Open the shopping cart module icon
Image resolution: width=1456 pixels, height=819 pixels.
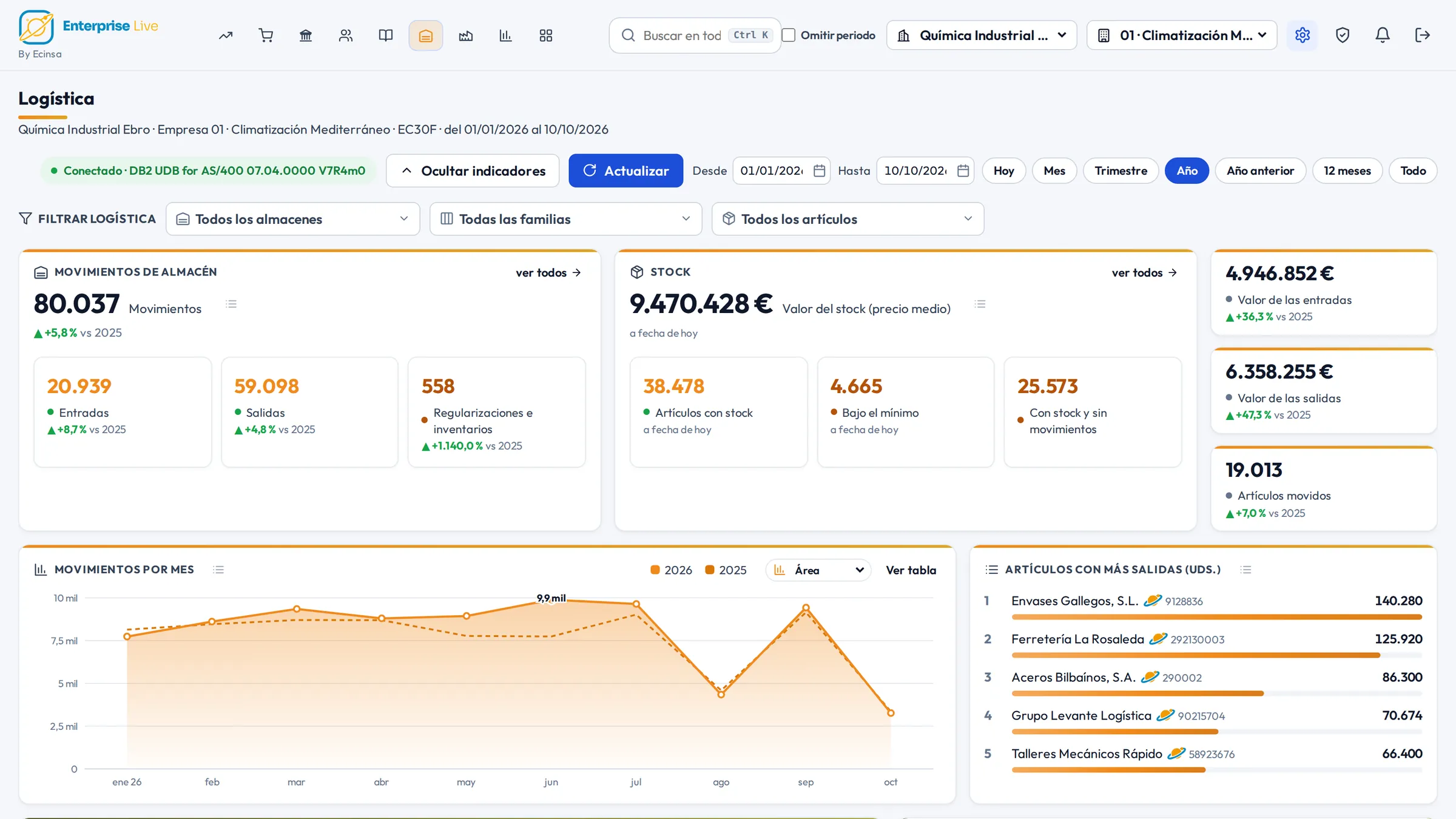(266, 36)
